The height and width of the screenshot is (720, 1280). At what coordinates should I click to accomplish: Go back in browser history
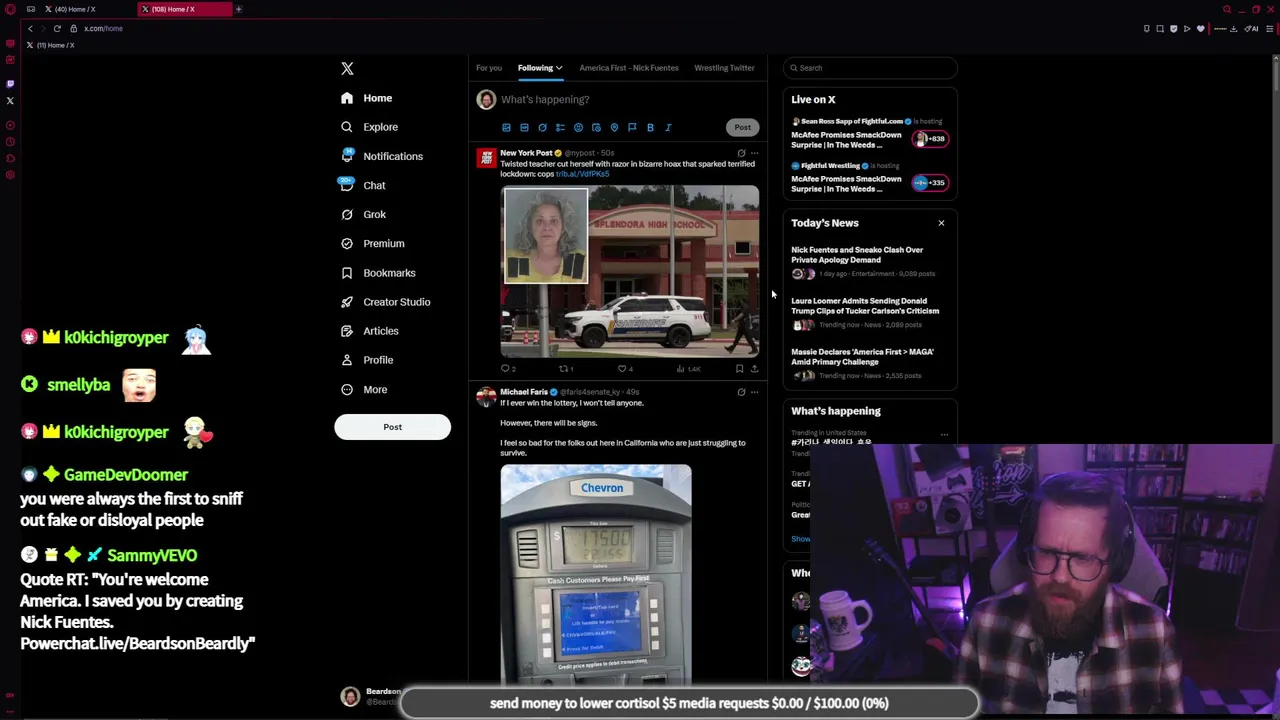click(30, 28)
